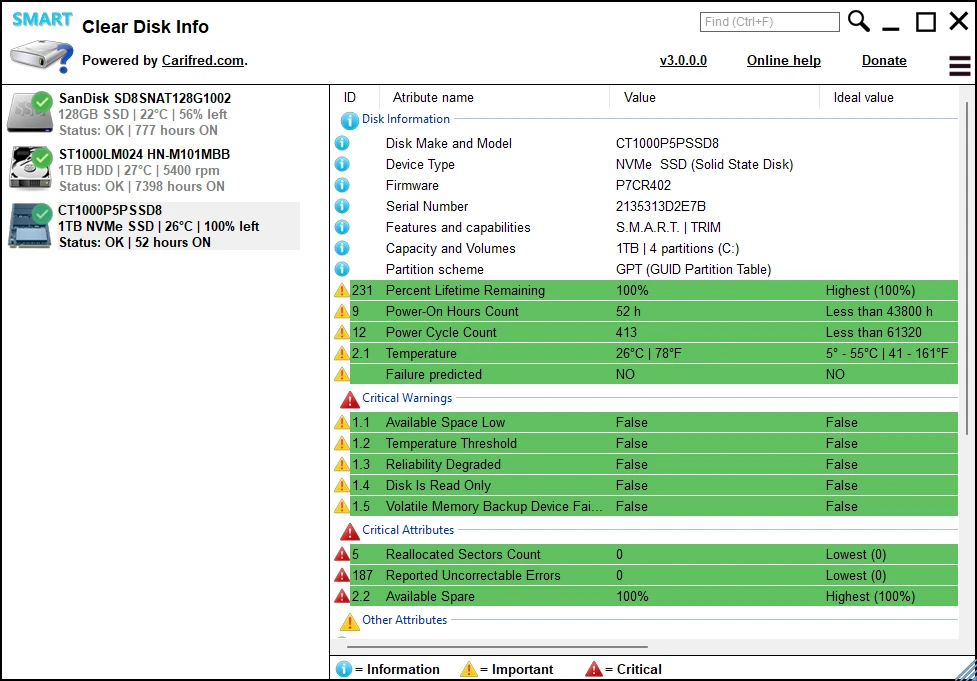Click warning icon for Percent Lifetime Remaining
The image size is (977, 681).
(342, 290)
